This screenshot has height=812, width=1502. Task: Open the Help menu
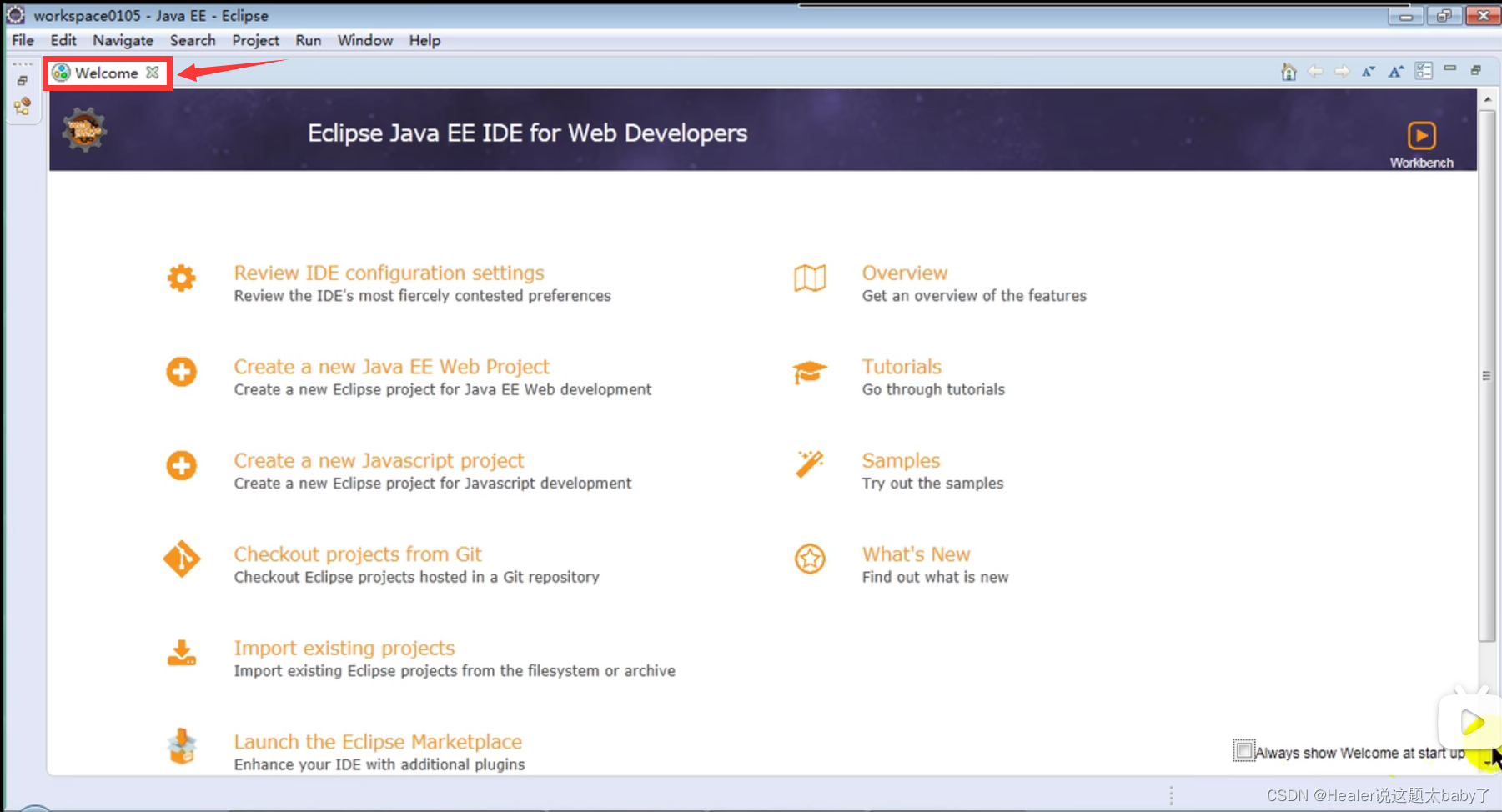point(424,40)
